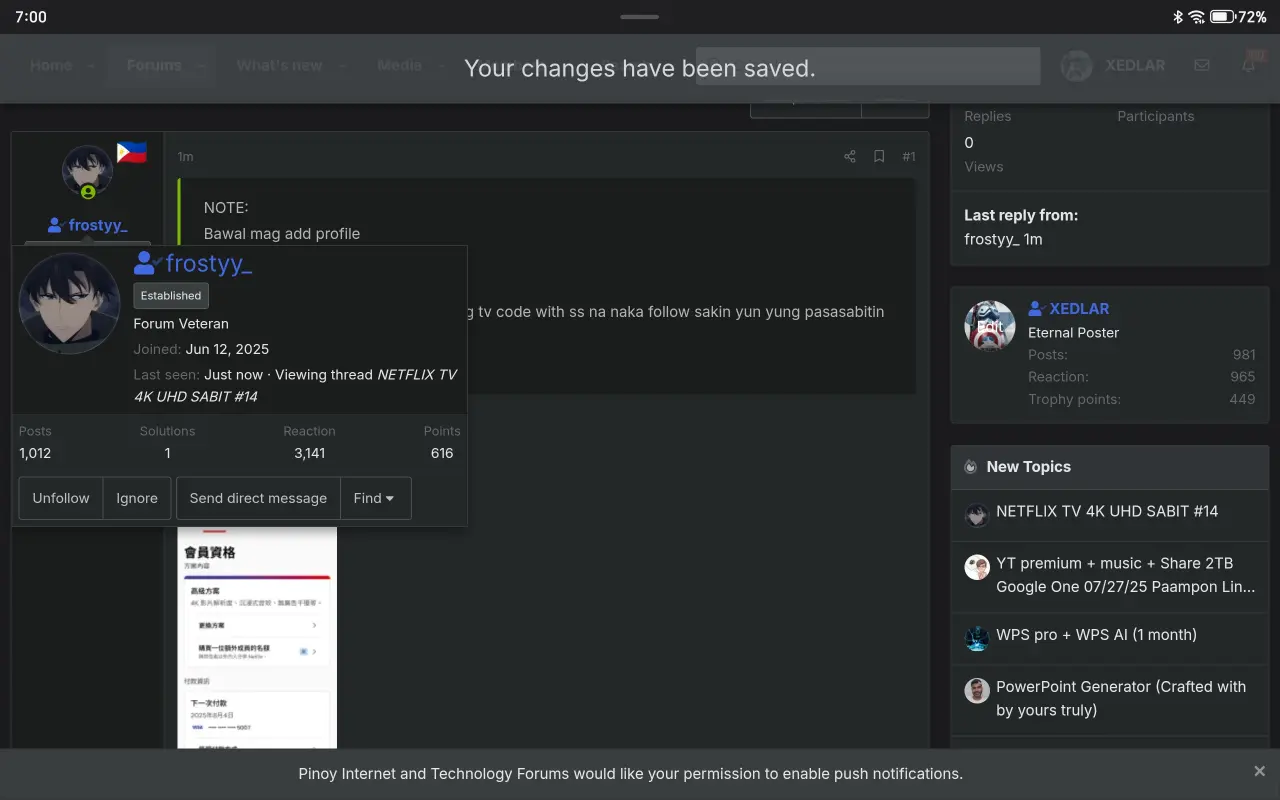Show frostyy_ points 616
This screenshot has width=1280, height=800.
[x=442, y=453]
